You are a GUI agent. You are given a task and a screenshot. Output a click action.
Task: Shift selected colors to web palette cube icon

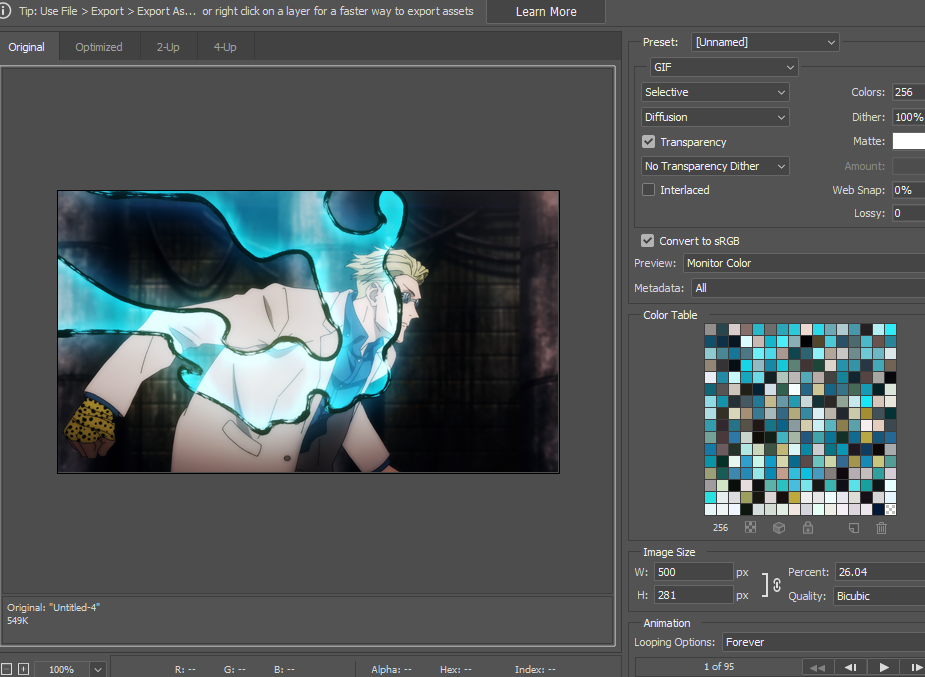coord(779,527)
